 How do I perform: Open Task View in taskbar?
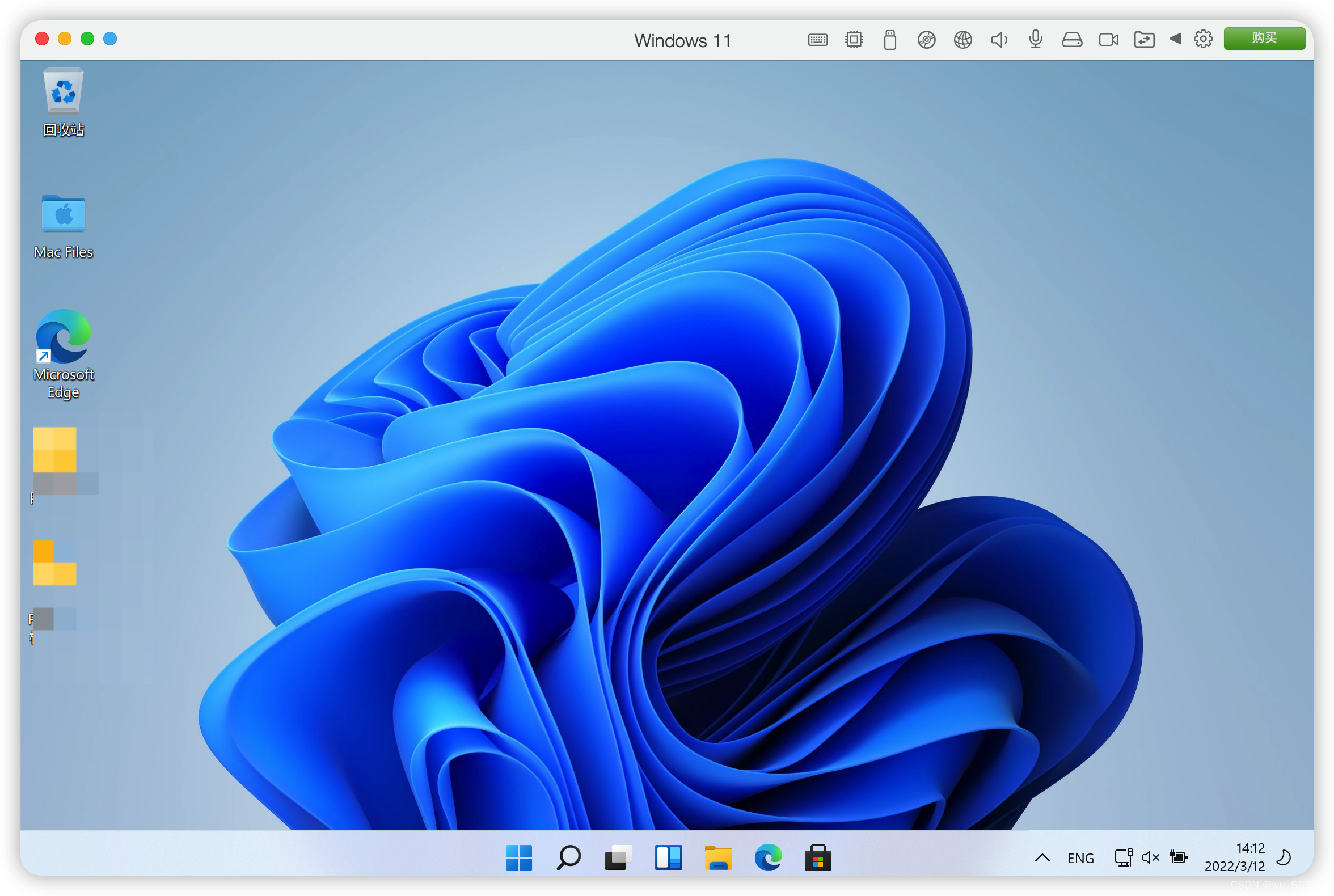(x=618, y=857)
